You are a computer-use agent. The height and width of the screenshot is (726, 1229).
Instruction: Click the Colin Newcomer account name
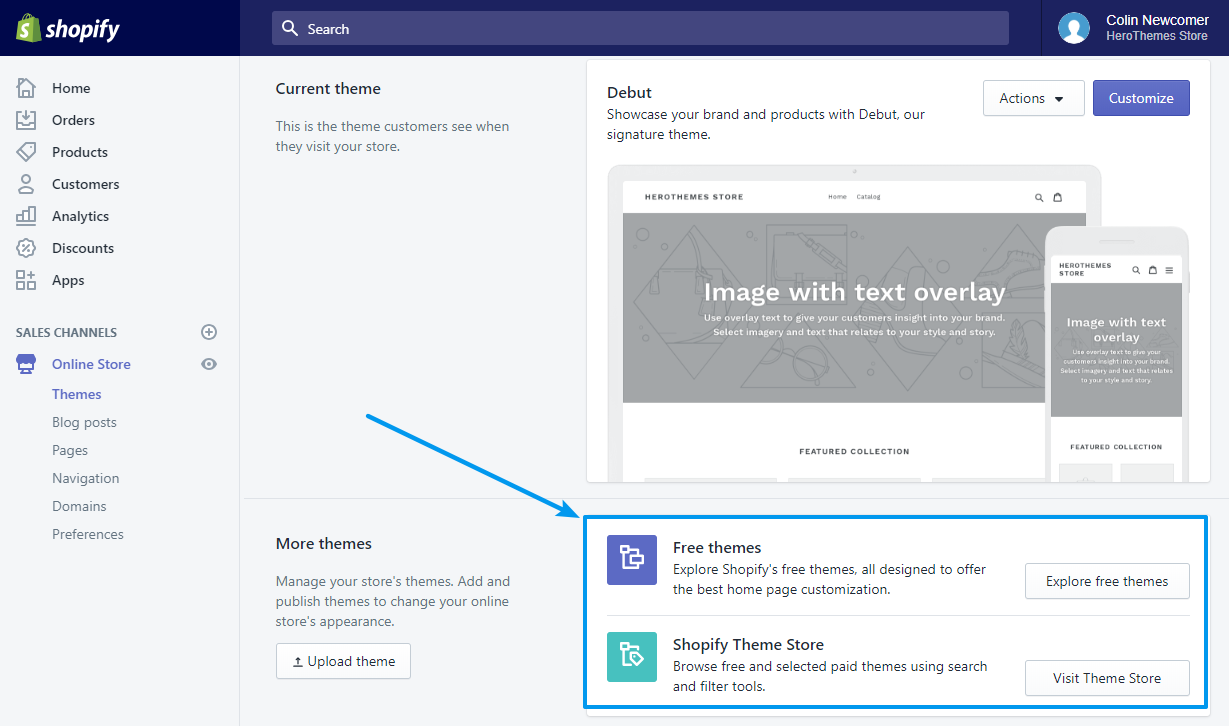pos(1157,20)
